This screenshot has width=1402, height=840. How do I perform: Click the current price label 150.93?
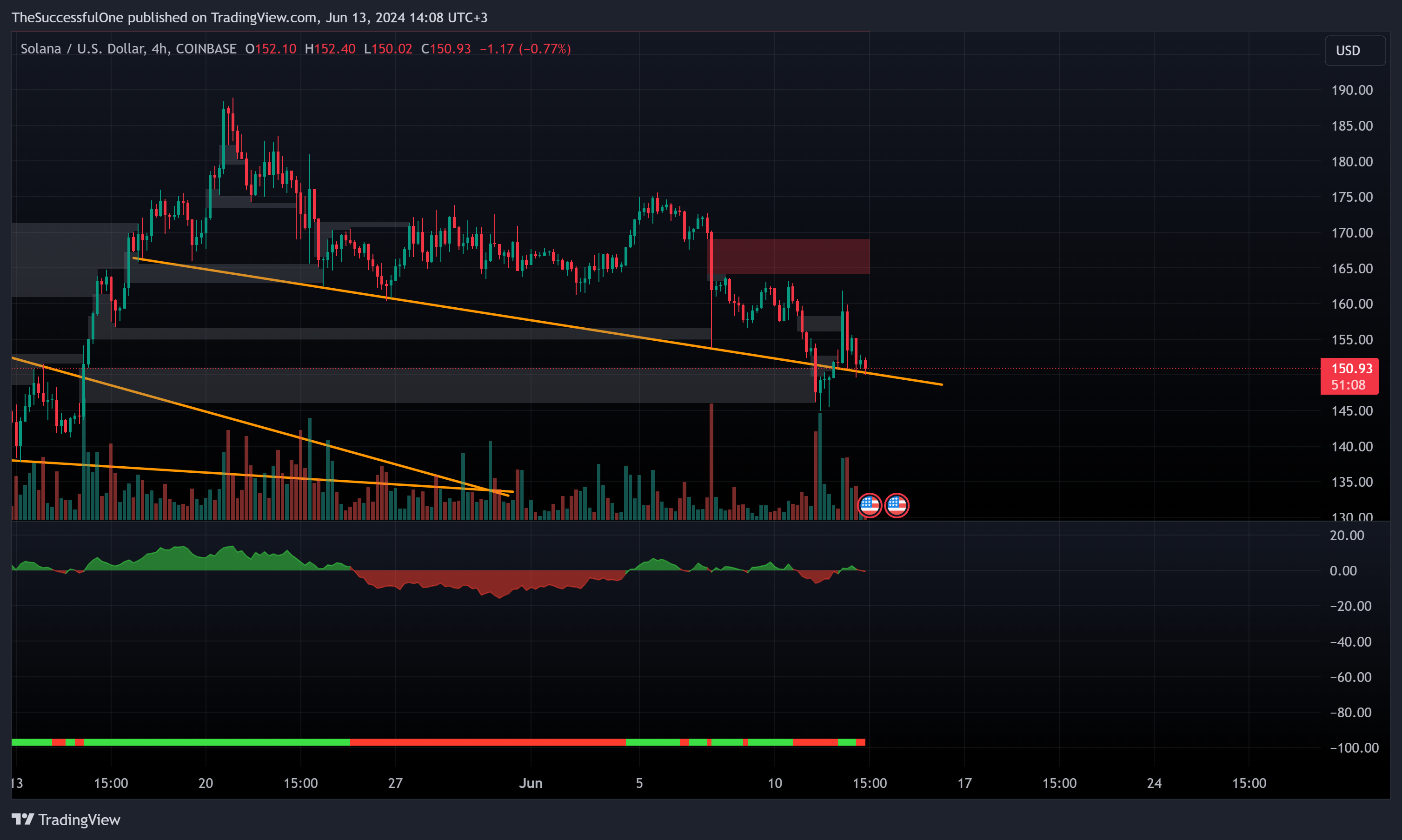1351,369
